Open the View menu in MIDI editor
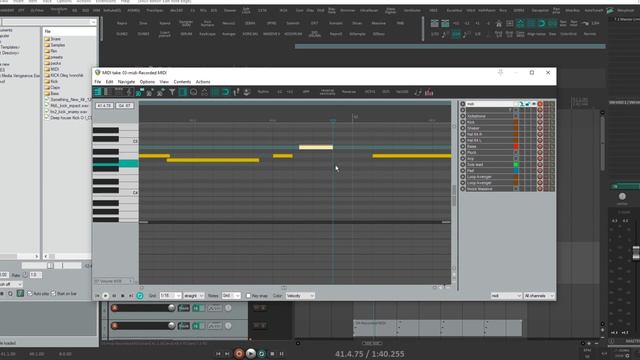The height and width of the screenshot is (360, 640). [x=164, y=82]
